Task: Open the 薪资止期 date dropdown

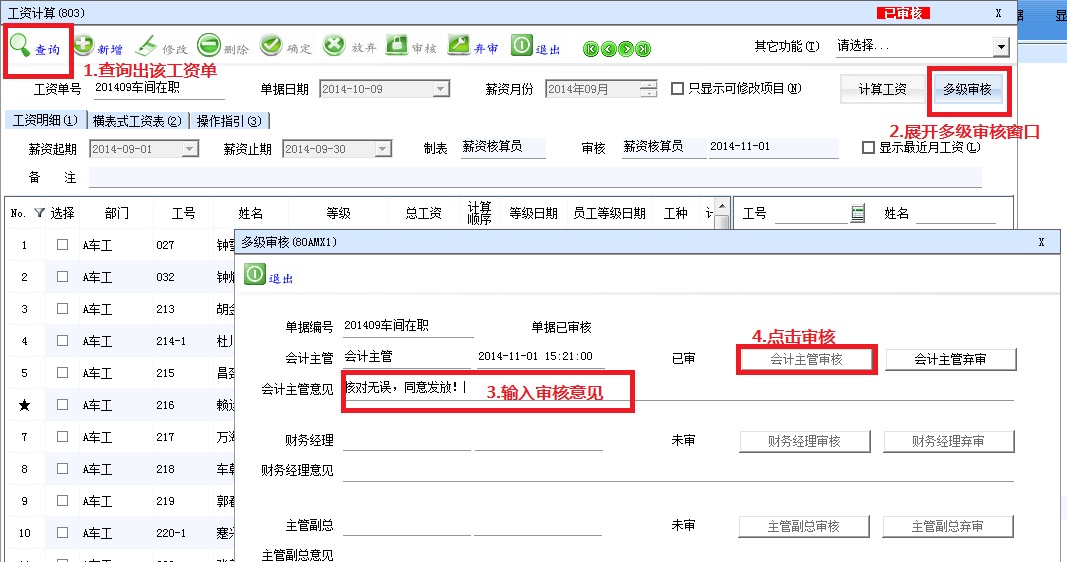Action: click(383, 149)
